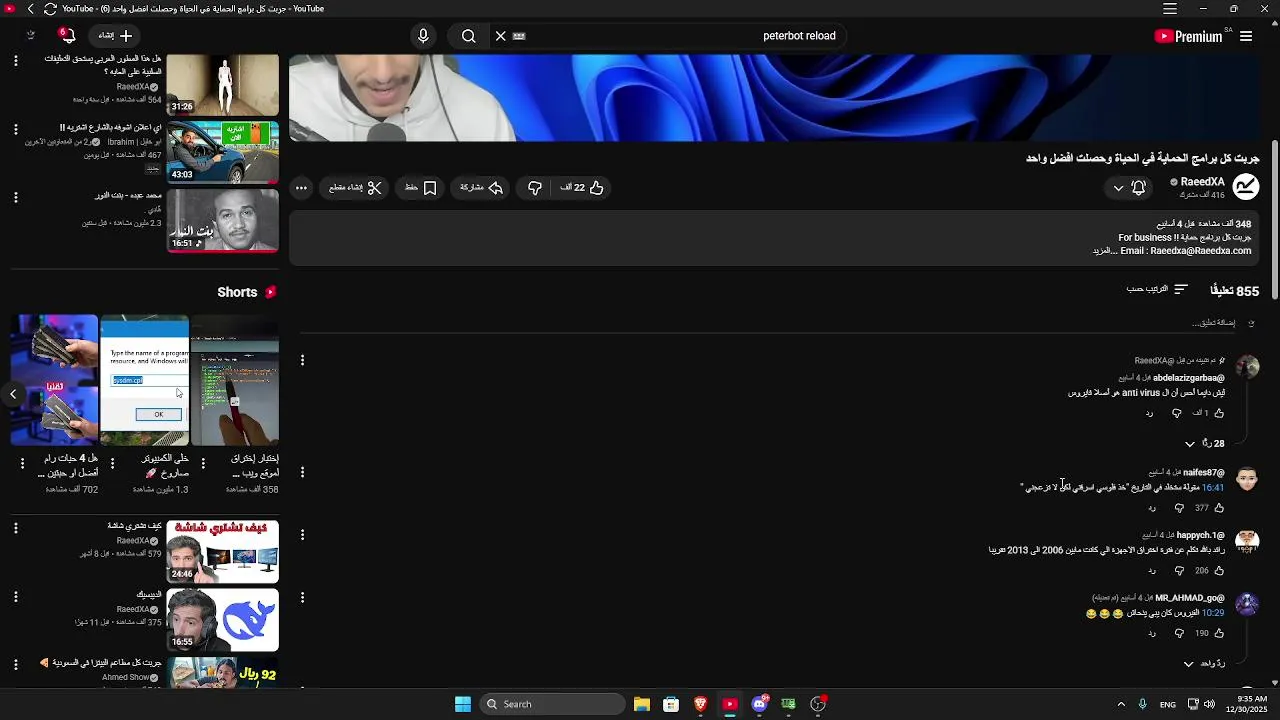Viewport: 1280px width, 720px height.
Task: Expand the description with the more link
Action: coord(1103,251)
